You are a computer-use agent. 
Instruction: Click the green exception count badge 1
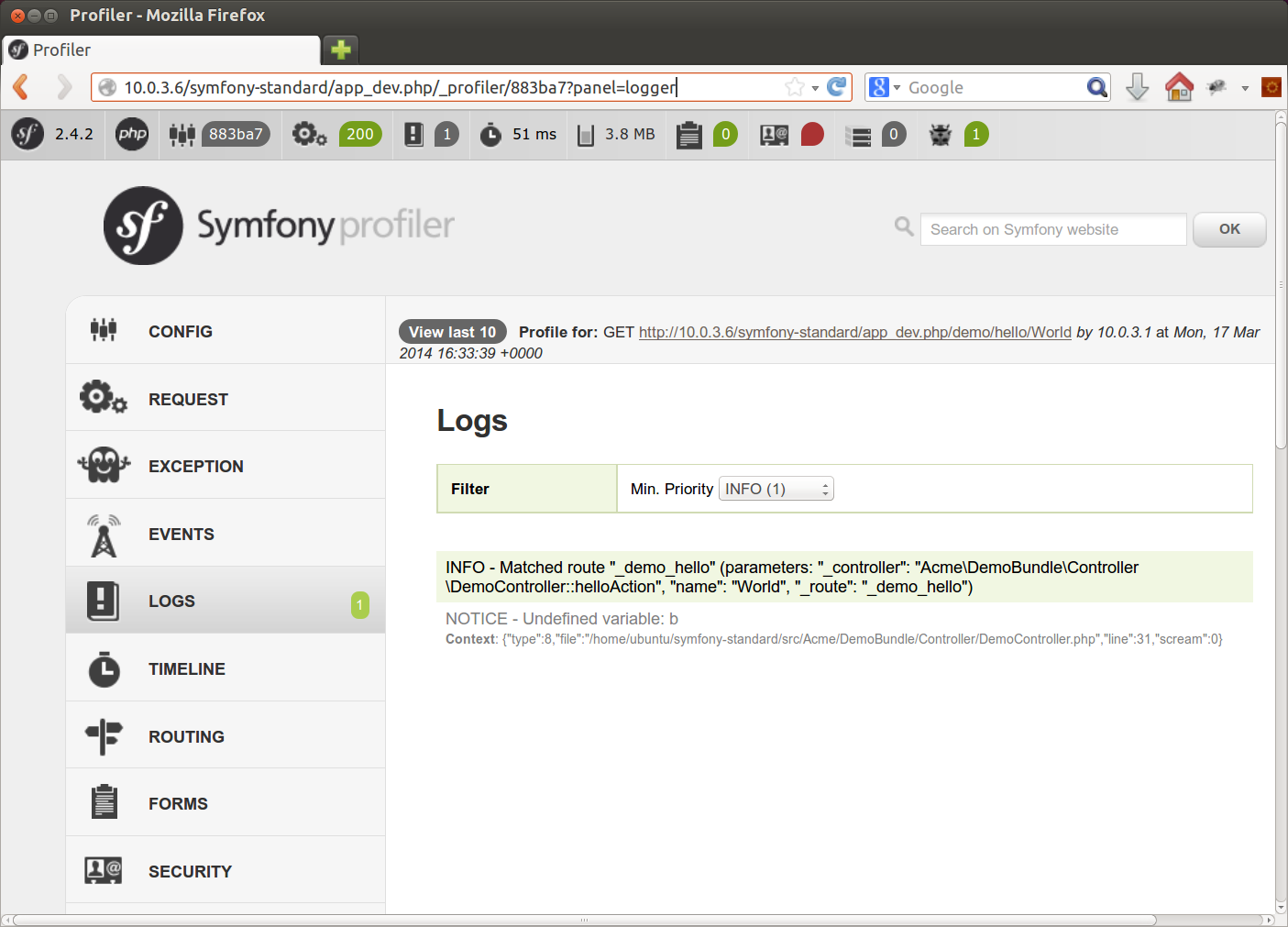pos(976,134)
